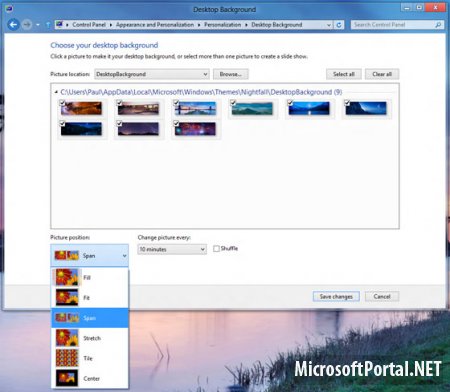450x392 pixels.
Task: Open the Picture location dropdown
Action: [152, 74]
